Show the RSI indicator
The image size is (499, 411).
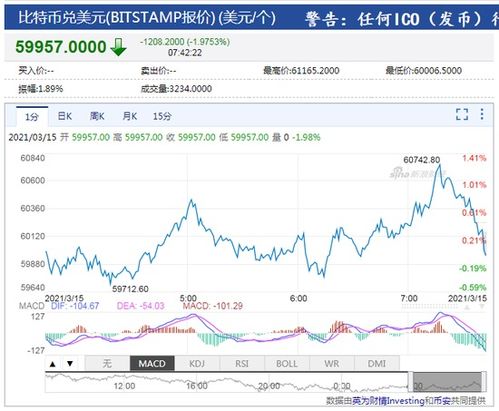point(242,363)
